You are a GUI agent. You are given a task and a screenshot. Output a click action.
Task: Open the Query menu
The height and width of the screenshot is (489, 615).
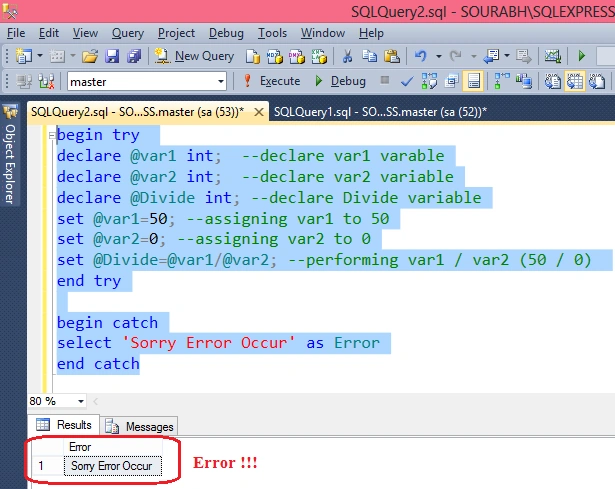point(128,33)
